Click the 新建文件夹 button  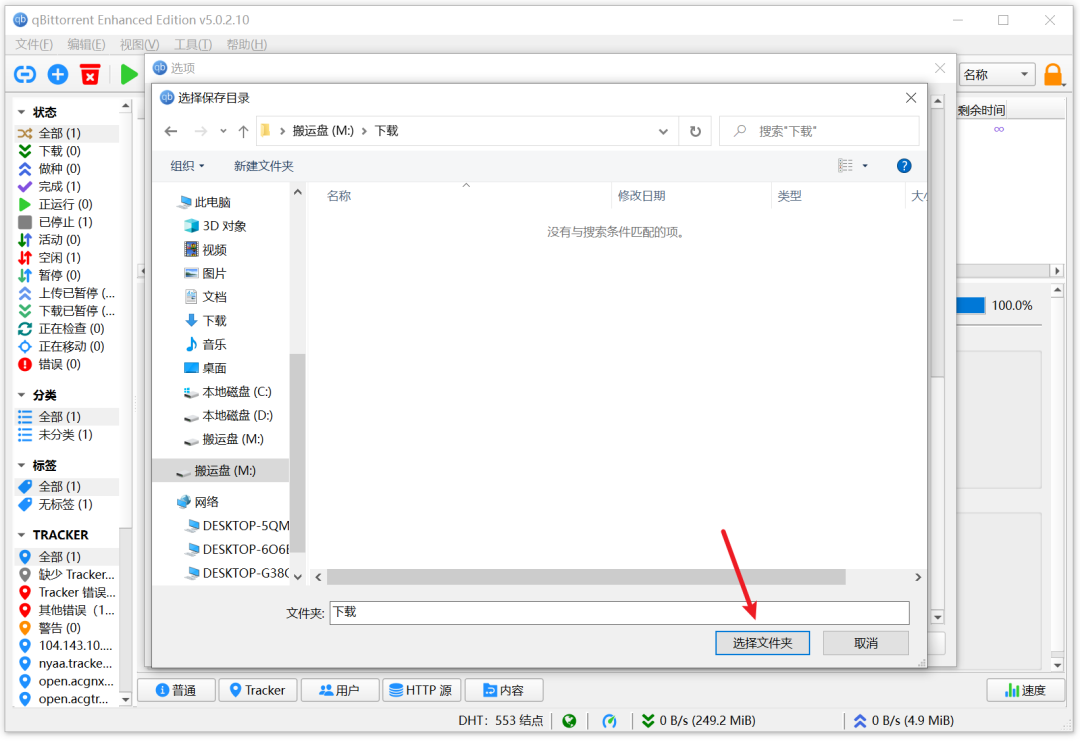tap(264, 166)
